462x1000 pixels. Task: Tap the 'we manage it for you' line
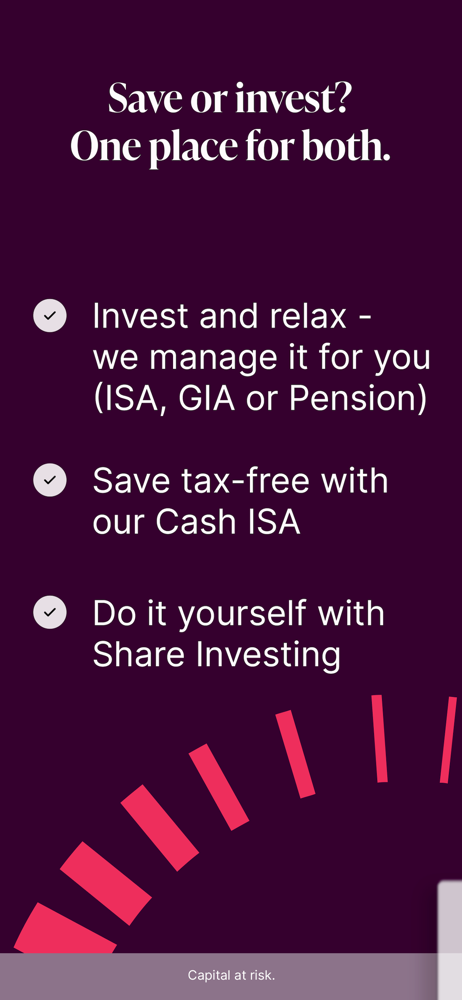(x=262, y=358)
